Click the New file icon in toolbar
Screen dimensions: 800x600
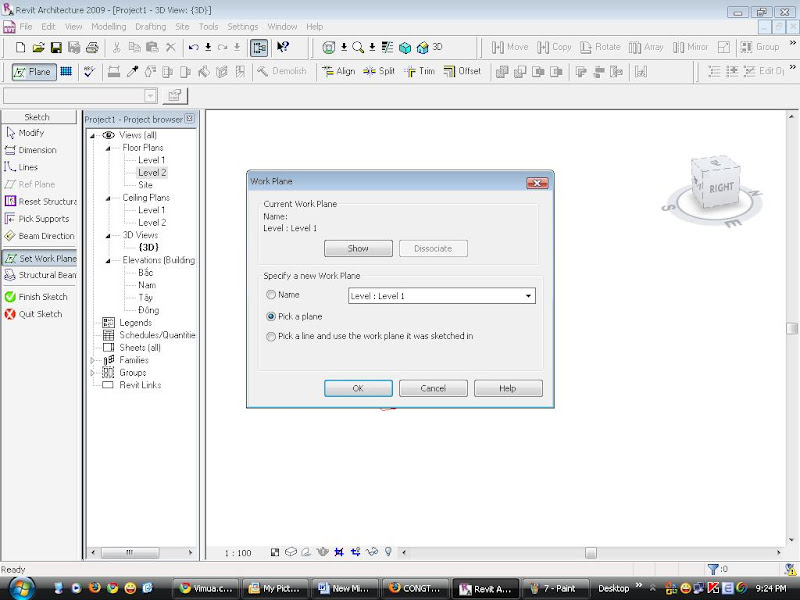click(20, 47)
